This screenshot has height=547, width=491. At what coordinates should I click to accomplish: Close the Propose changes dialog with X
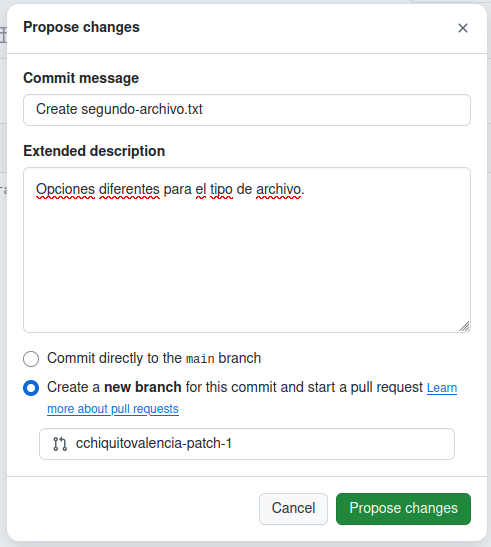point(463,28)
